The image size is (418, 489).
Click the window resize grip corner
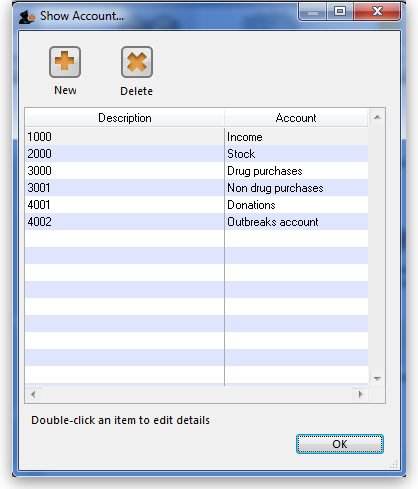pyautogui.click(x=394, y=464)
